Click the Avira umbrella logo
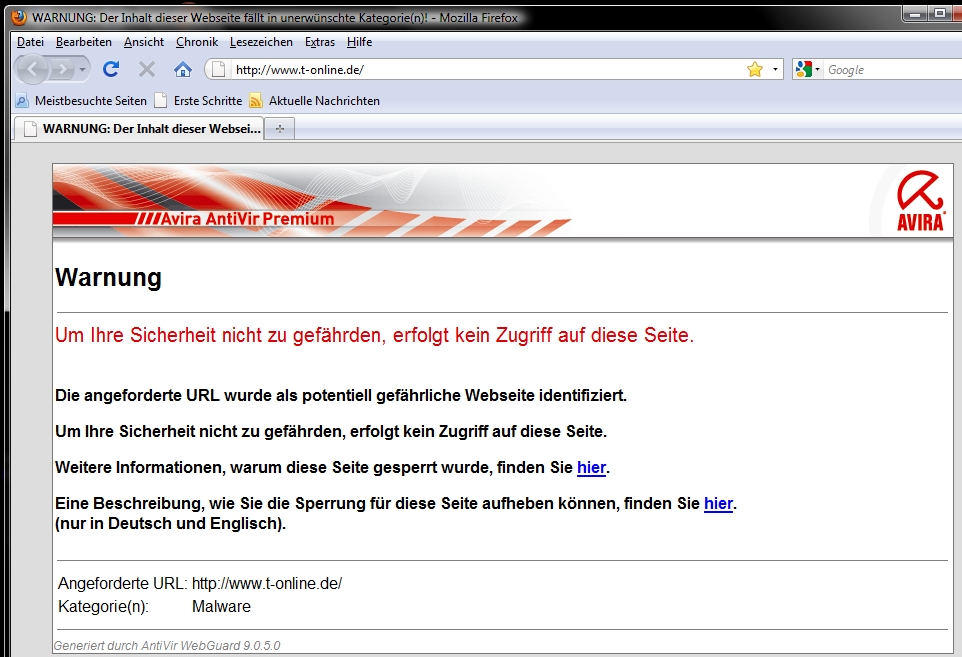 pyautogui.click(x=920, y=201)
